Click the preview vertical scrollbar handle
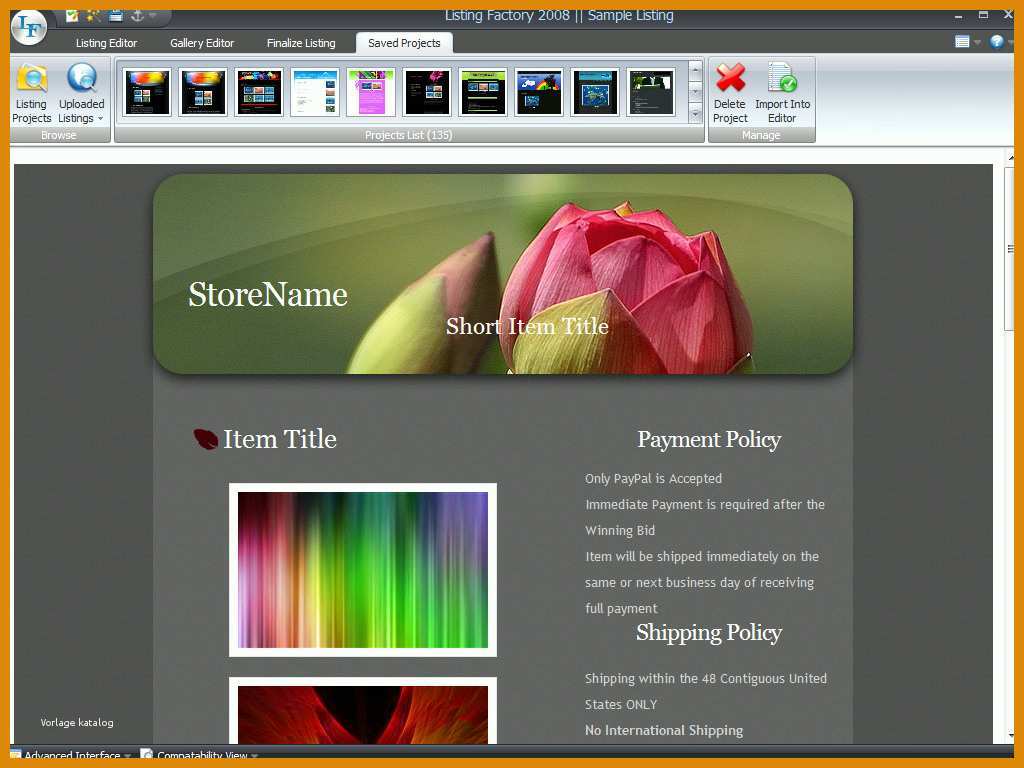Image resolution: width=1024 pixels, height=768 pixels. coord(1010,249)
